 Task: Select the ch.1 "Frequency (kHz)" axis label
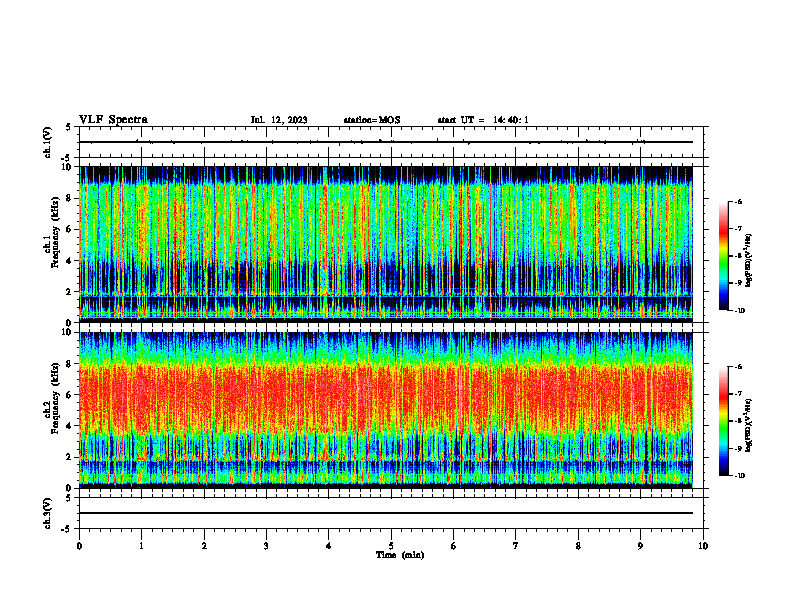(x=55, y=232)
